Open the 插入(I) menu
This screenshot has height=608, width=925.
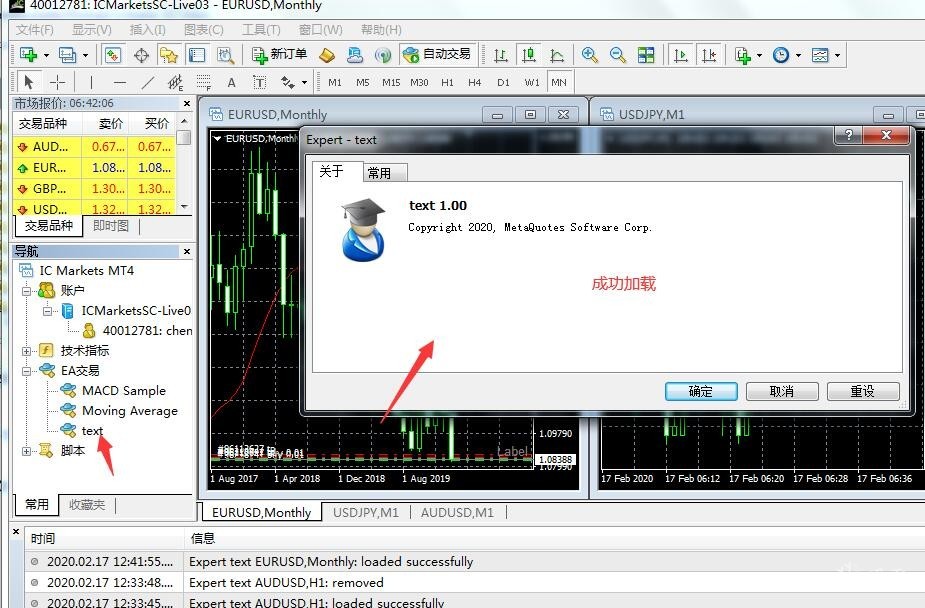(147, 29)
